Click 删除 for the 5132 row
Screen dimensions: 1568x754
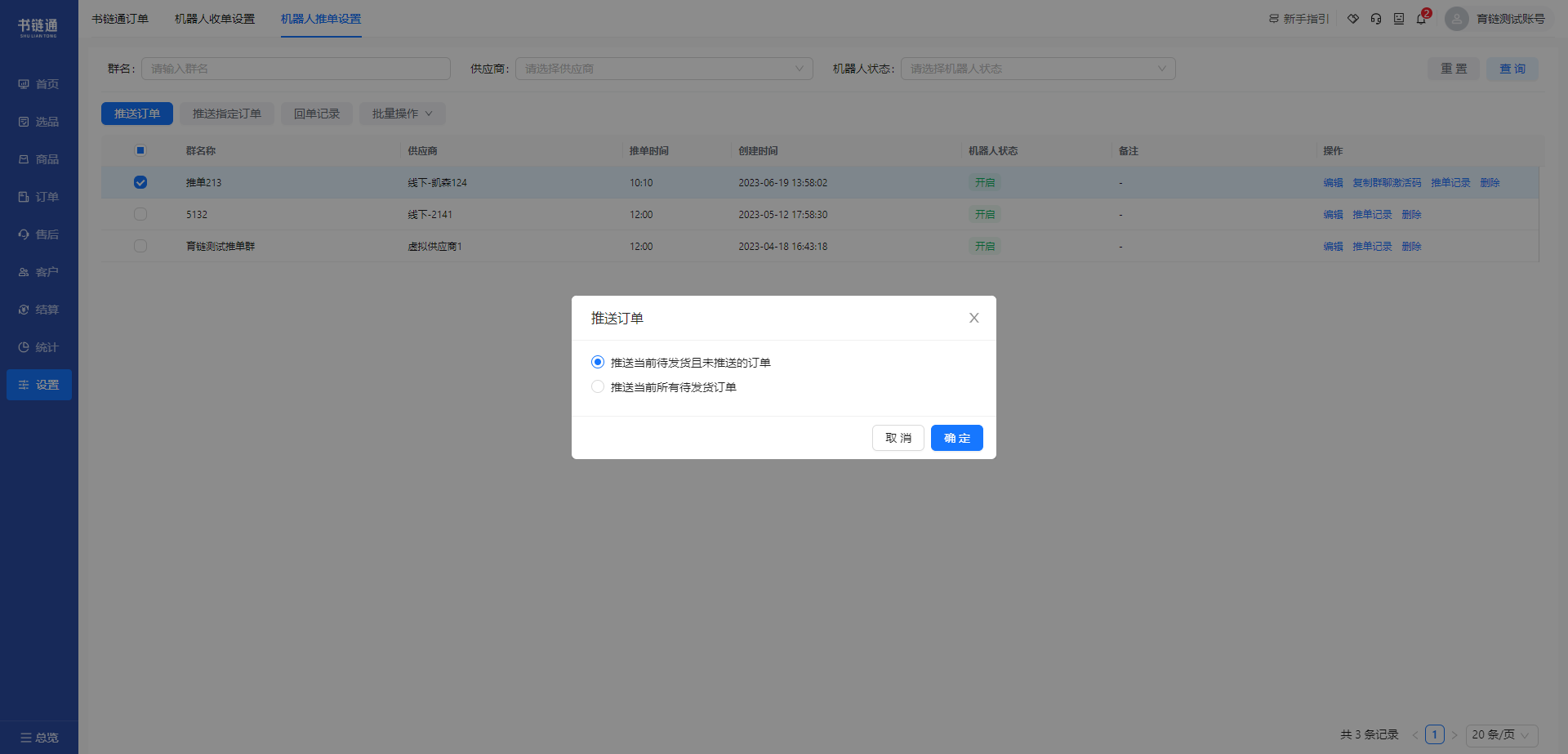pyautogui.click(x=1412, y=214)
